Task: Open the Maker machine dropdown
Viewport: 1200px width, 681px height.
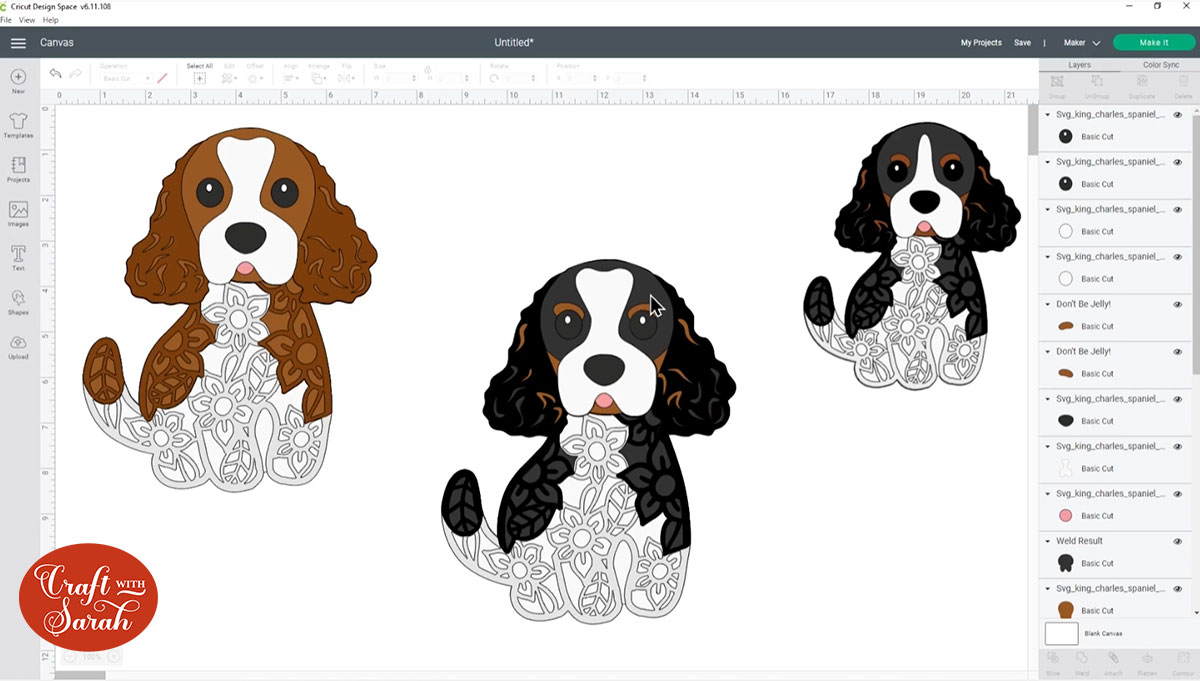Action: pos(1081,43)
